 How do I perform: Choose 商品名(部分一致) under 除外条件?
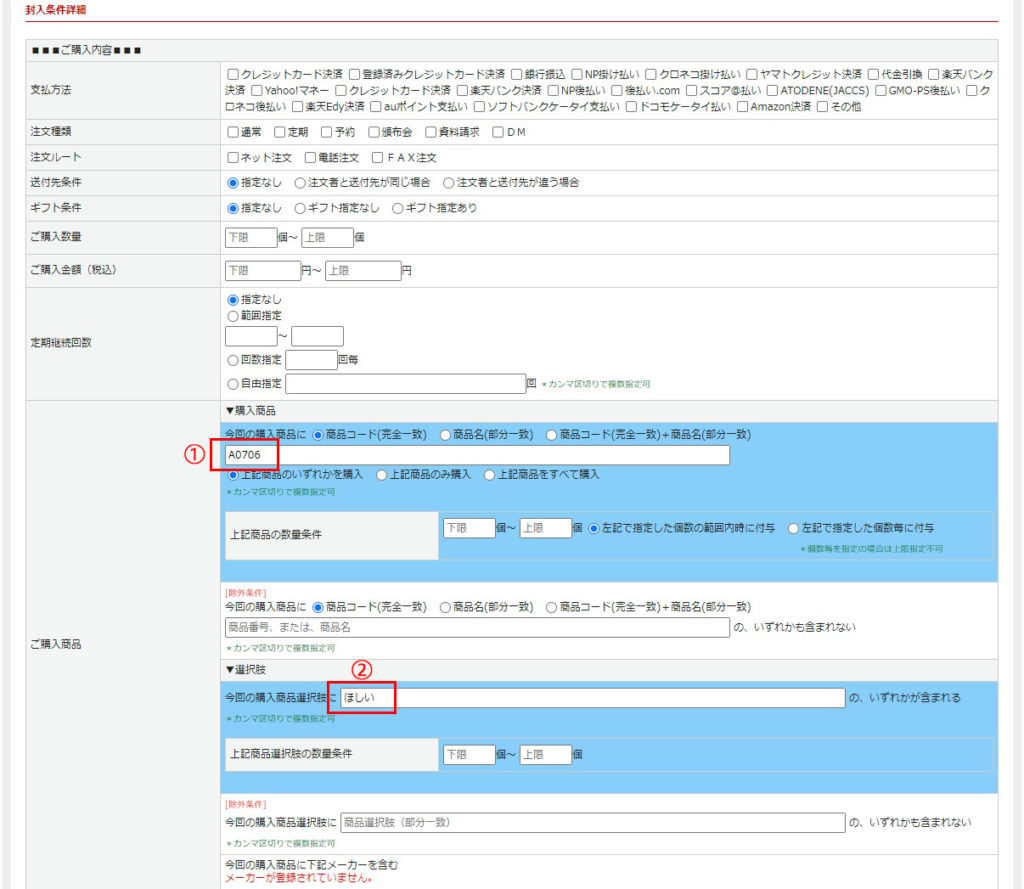point(445,607)
